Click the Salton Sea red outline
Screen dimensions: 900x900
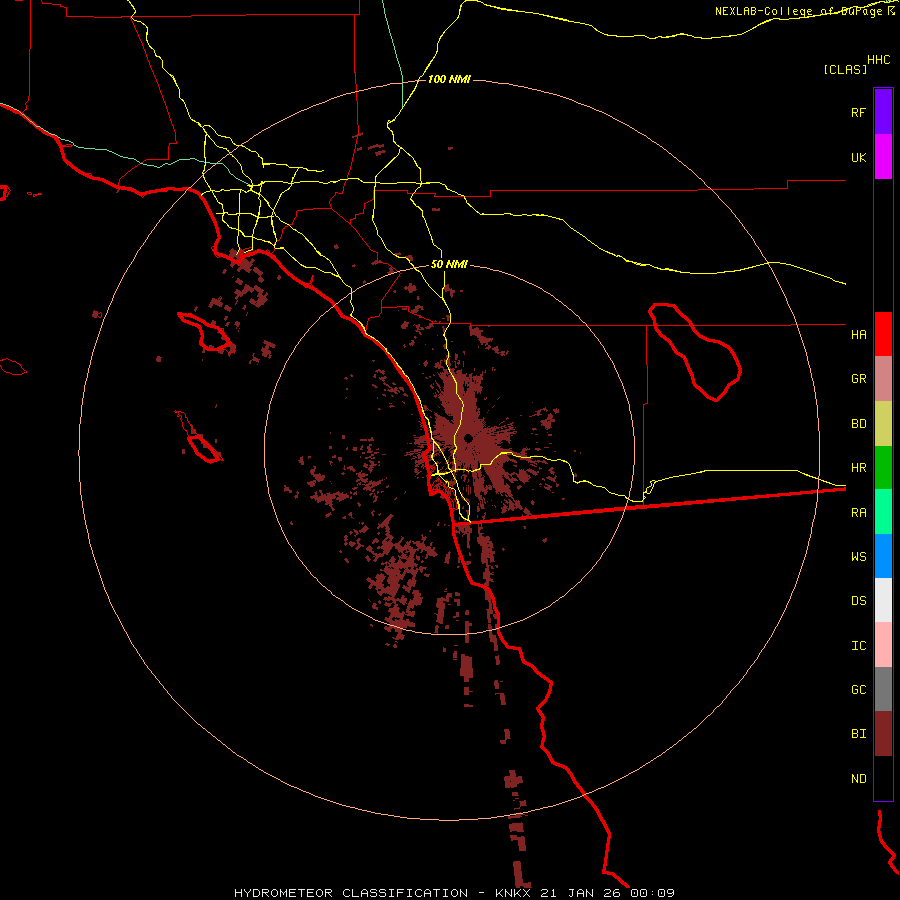click(x=695, y=351)
